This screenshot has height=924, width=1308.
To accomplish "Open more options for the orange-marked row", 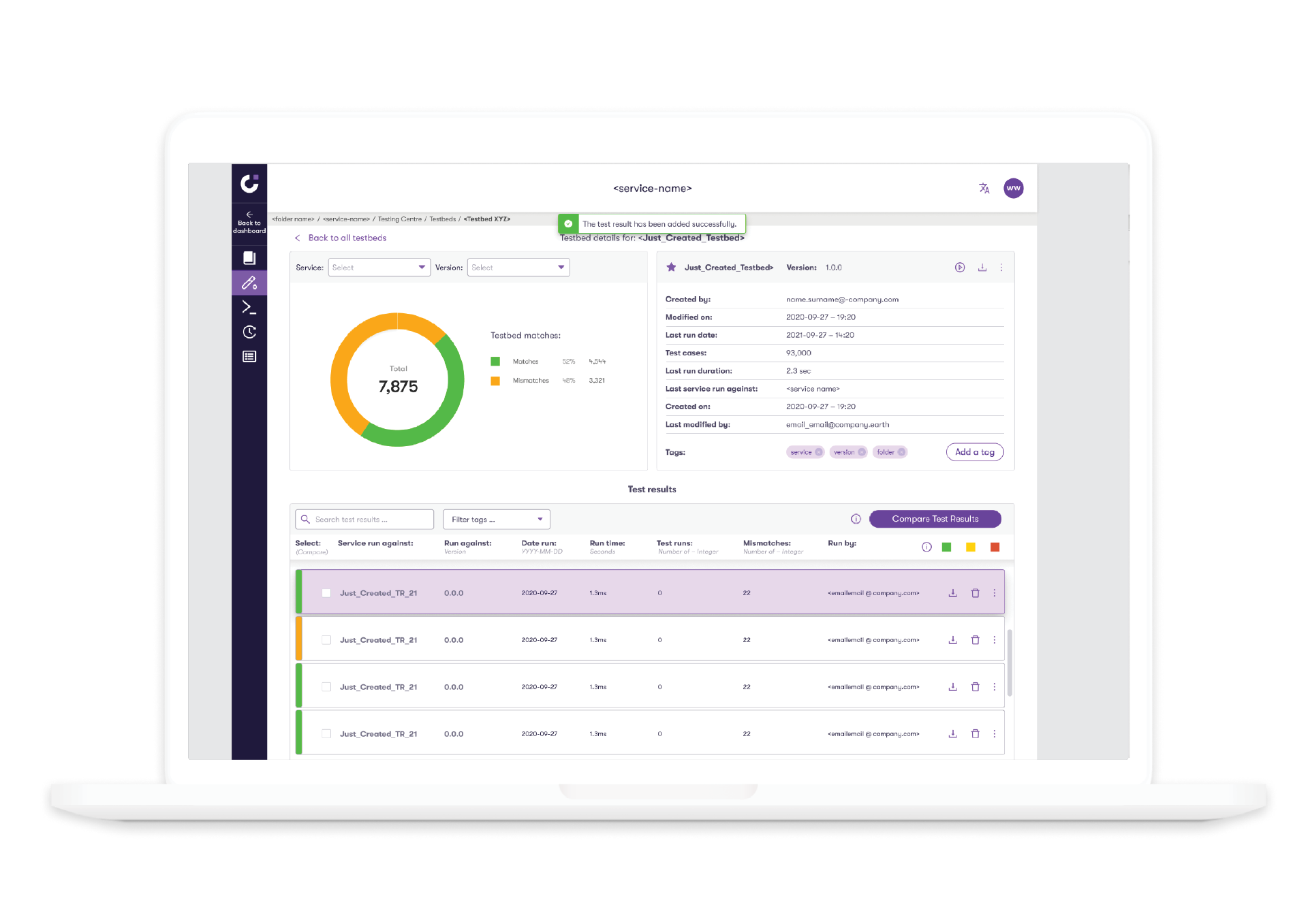I will point(995,640).
